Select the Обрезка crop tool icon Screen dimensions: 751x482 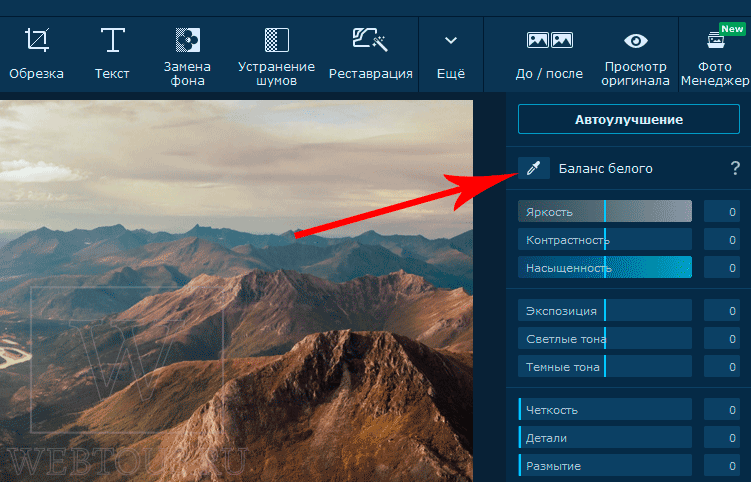tap(37, 40)
